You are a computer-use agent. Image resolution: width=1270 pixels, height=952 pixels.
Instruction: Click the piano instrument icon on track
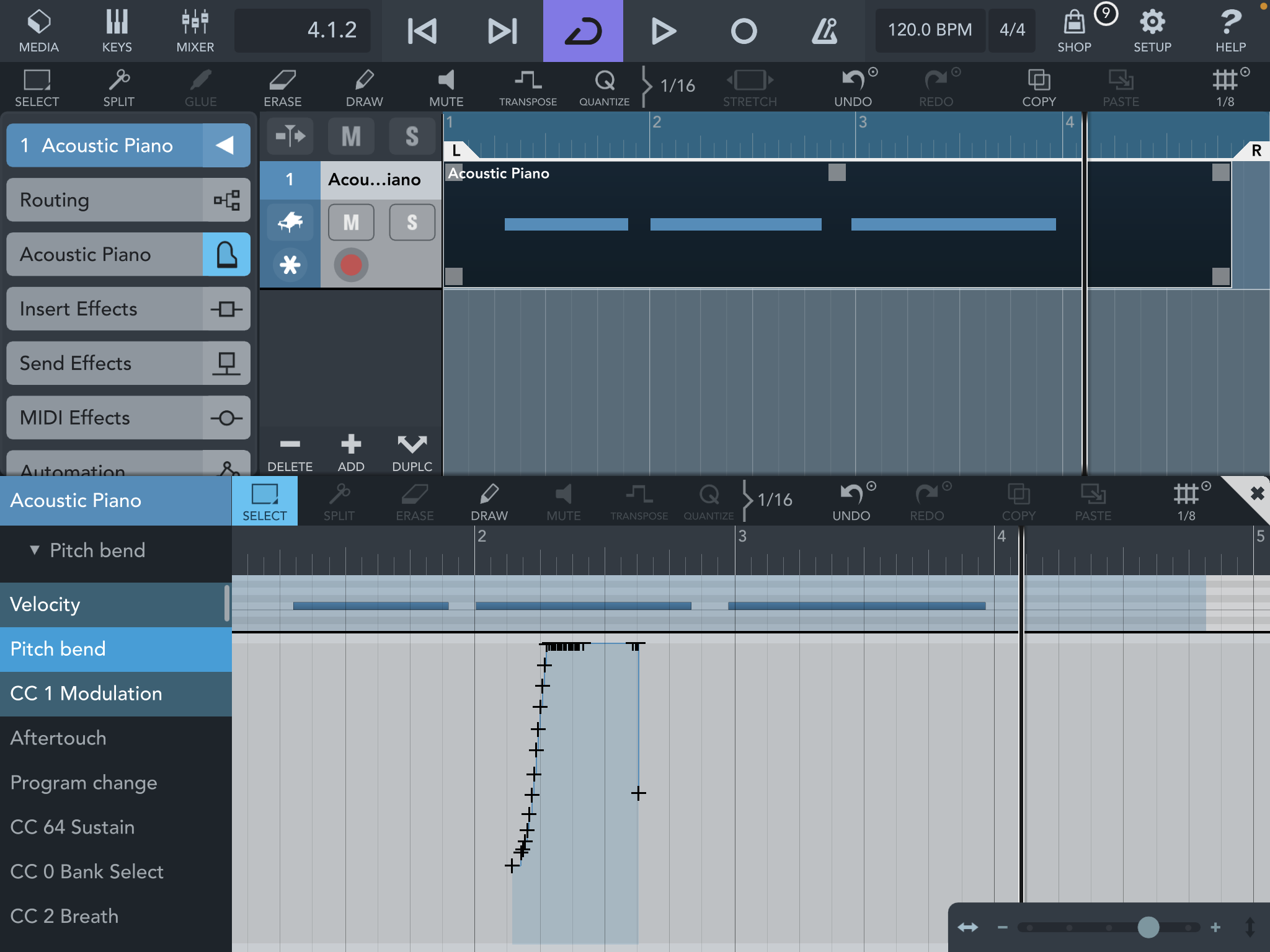click(290, 222)
